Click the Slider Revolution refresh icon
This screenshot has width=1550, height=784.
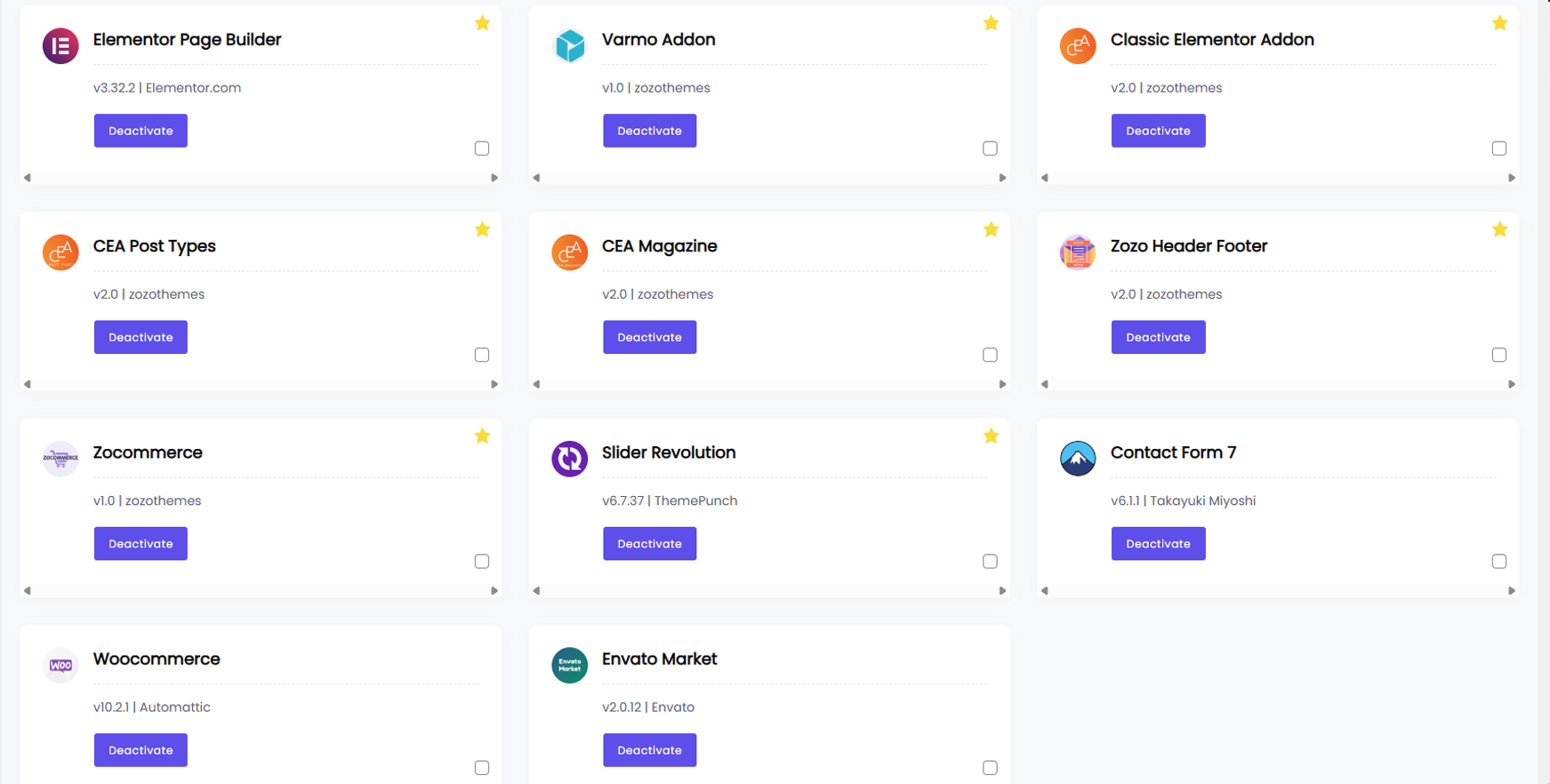click(569, 459)
